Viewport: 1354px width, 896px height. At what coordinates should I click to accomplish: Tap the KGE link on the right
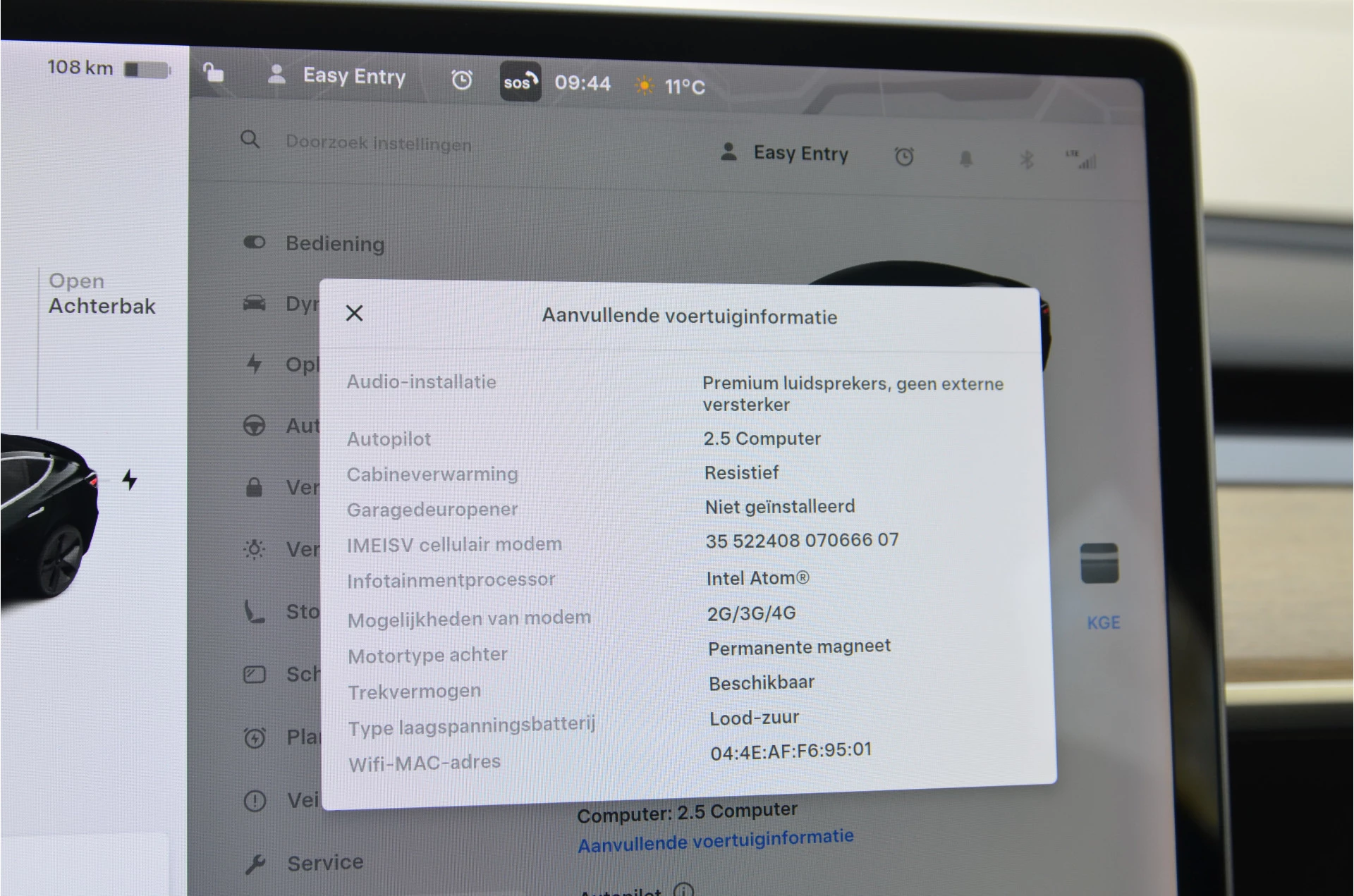coord(1102,622)
